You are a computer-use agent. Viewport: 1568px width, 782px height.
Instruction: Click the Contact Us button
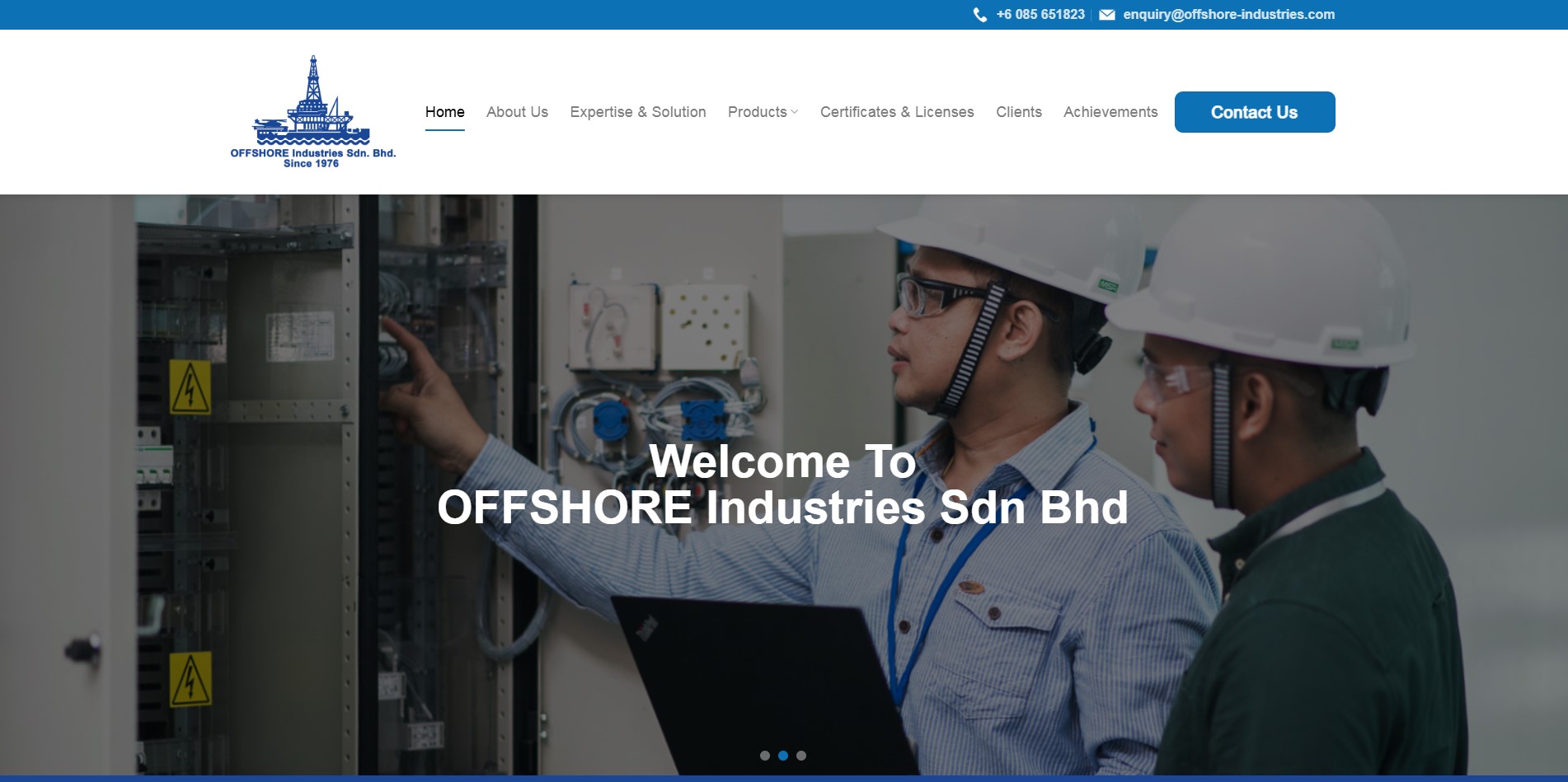point(1255,112)
